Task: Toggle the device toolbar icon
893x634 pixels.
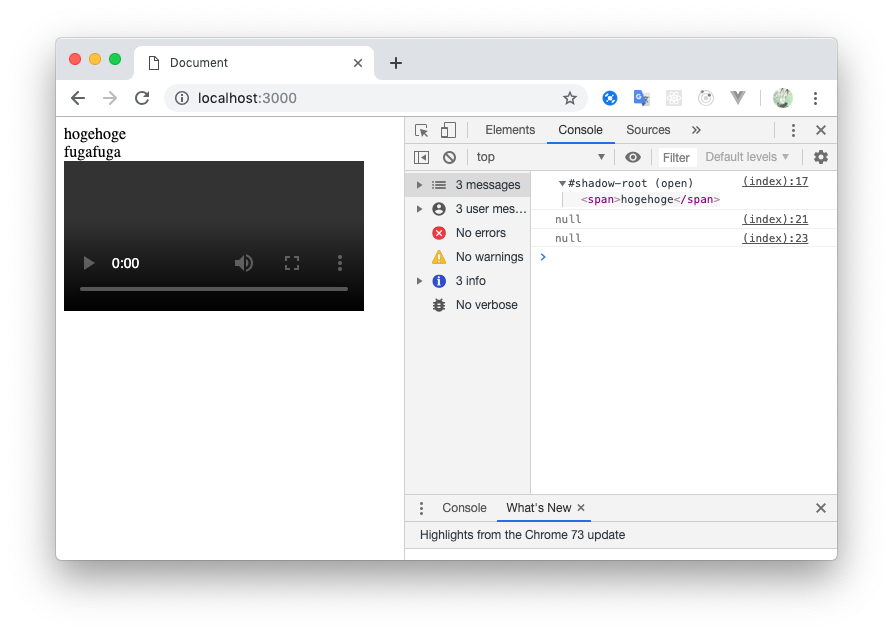Action: 446,131
